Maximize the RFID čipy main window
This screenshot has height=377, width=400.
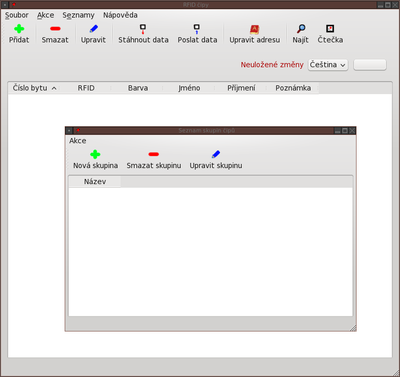(x=388, y=5)
